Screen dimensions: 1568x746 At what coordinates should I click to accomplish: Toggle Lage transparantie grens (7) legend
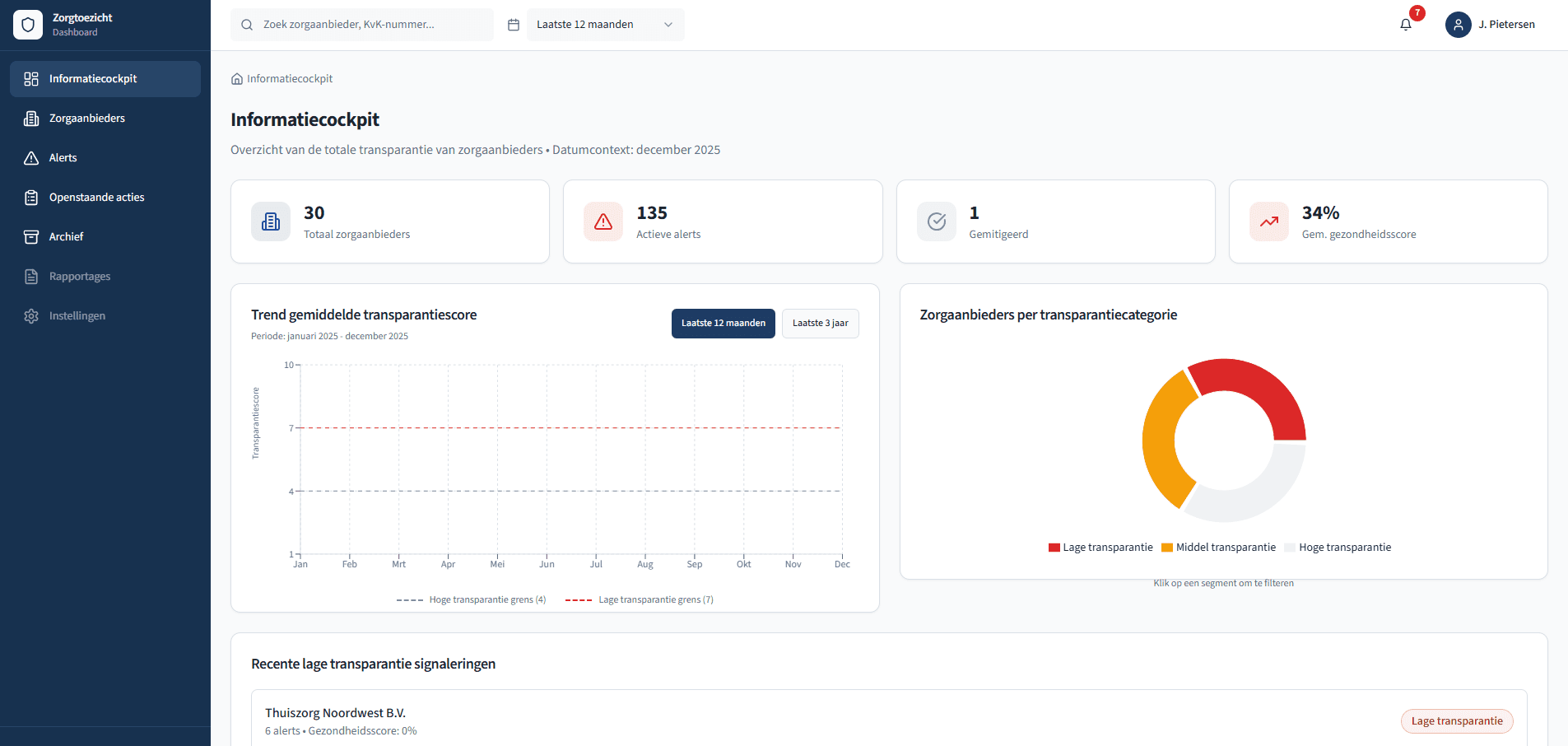pyautogui.click(x=640, y=599)
